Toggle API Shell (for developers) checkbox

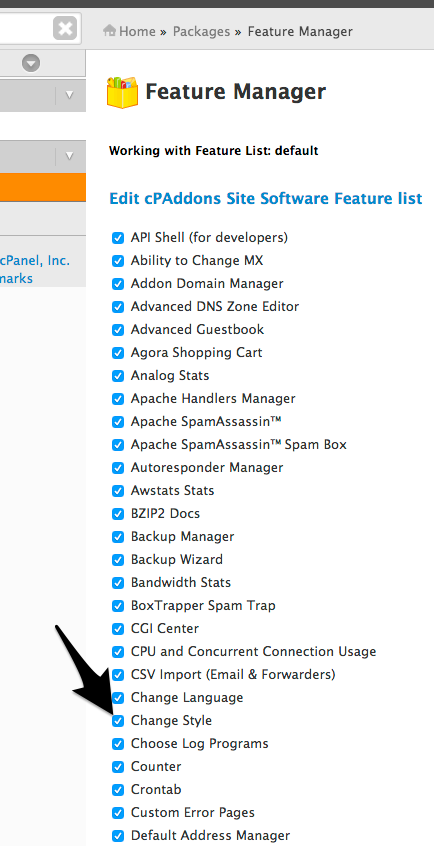coord(118,238)
